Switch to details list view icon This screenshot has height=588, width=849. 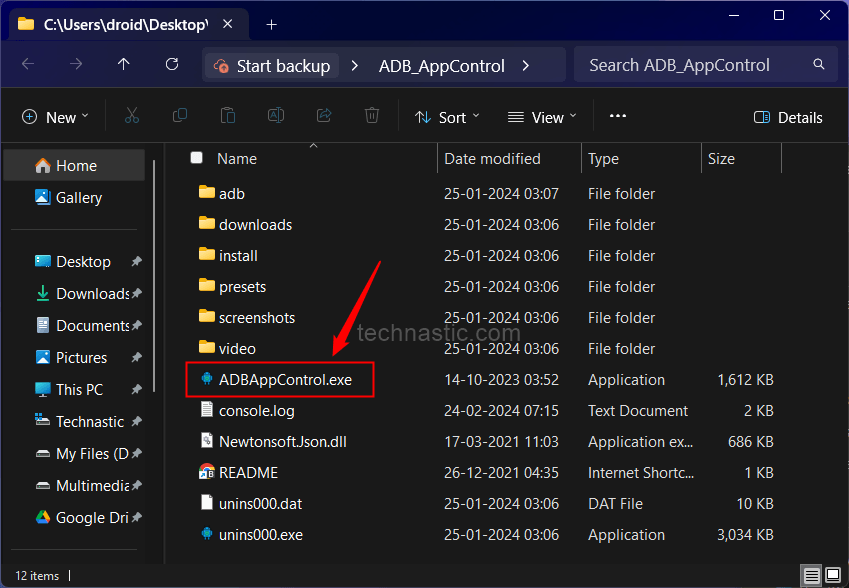click(x=811, y=575)
